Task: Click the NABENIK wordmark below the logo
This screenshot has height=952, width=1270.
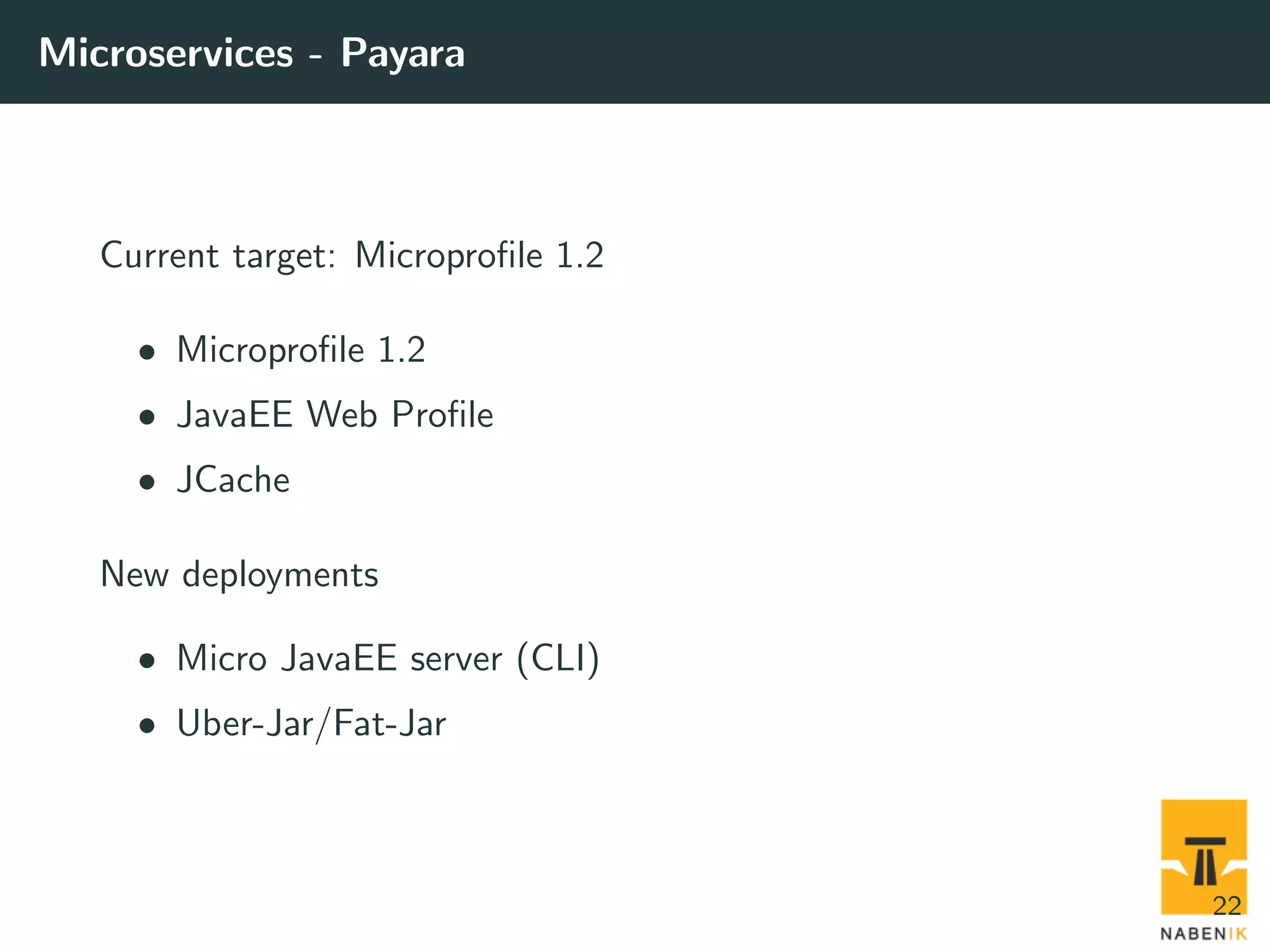Action: (1203, 933)
